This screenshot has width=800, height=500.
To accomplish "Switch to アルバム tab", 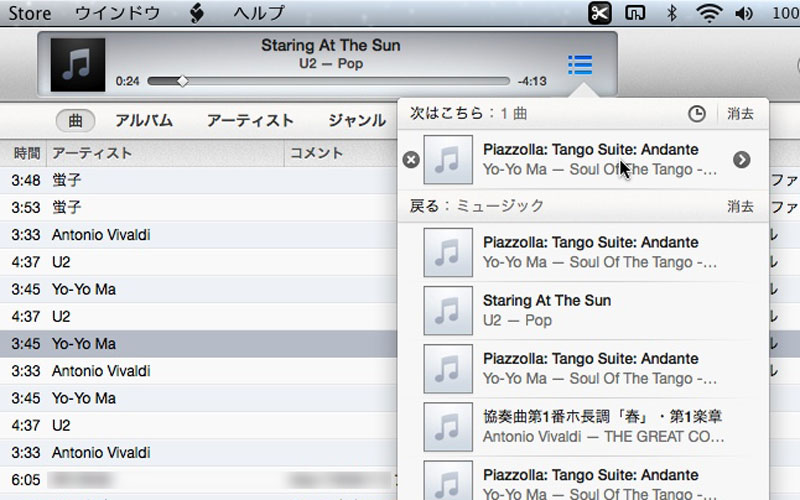I will (x=144, y=120).
